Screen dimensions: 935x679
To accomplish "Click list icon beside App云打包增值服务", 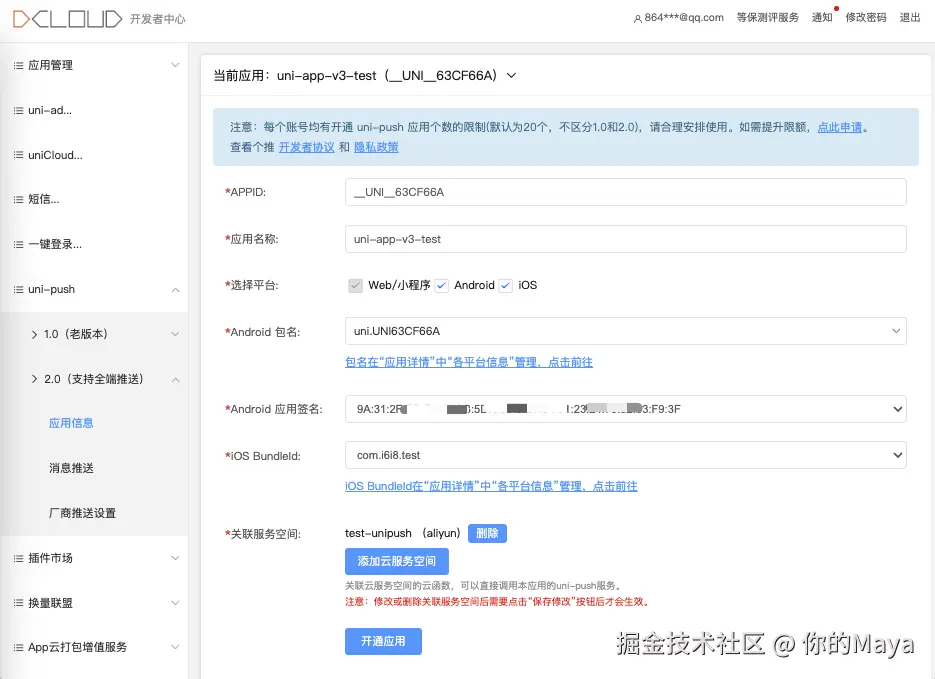I will [x=18, y=647].
